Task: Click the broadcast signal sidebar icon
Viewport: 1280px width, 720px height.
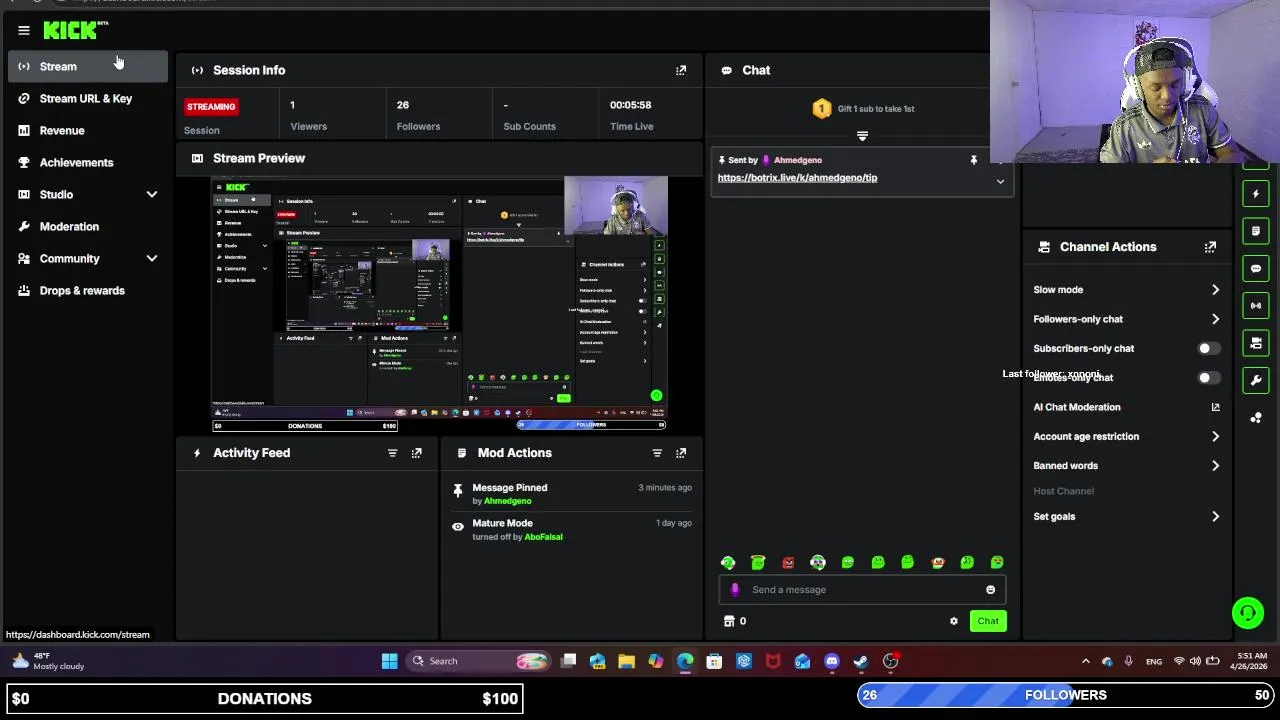Action: pos(1256,305)
